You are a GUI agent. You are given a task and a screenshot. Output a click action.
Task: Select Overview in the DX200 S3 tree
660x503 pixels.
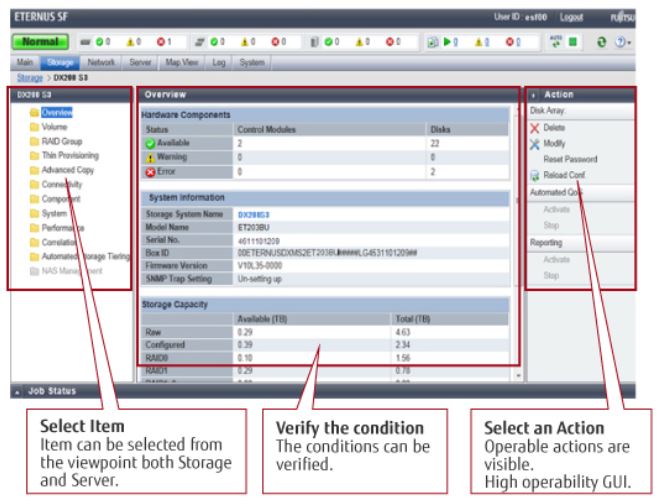click(57, 112)
